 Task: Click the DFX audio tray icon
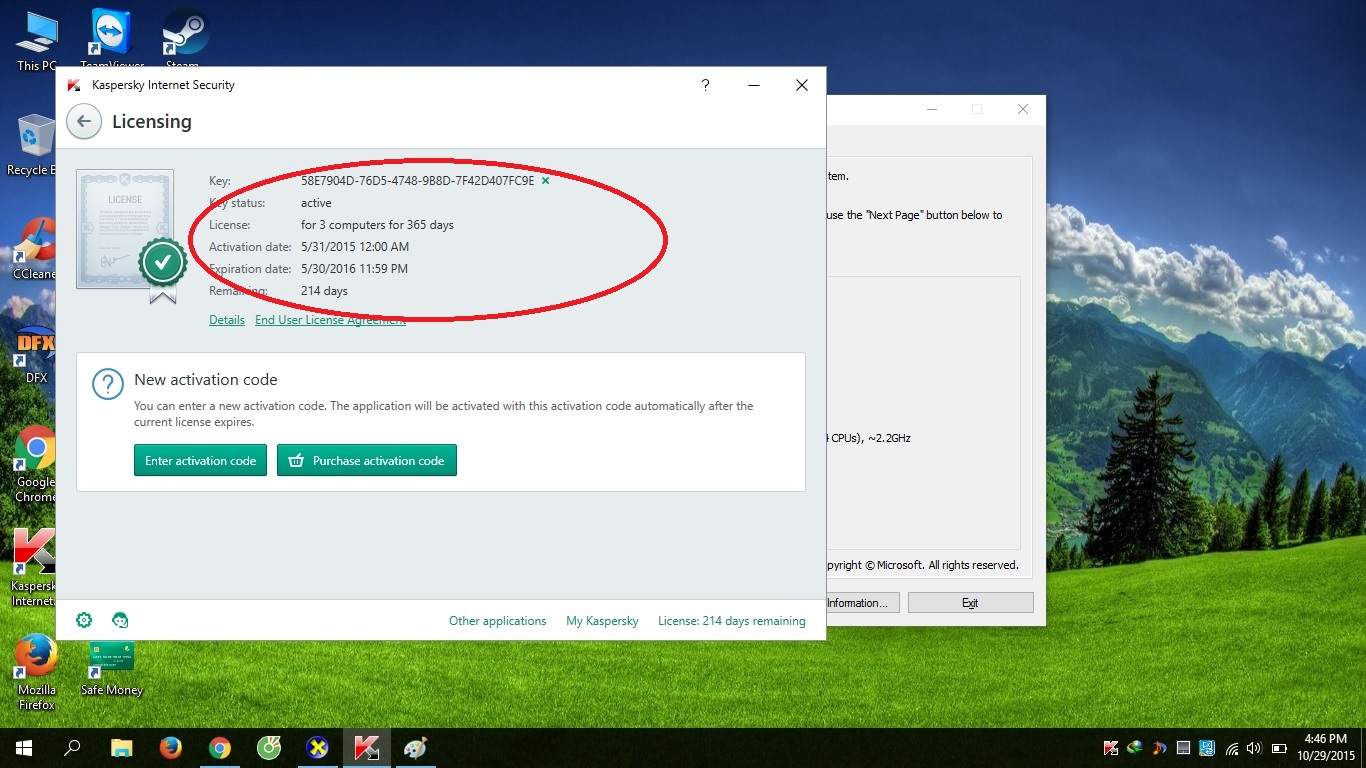click(x=1159, y=748)
